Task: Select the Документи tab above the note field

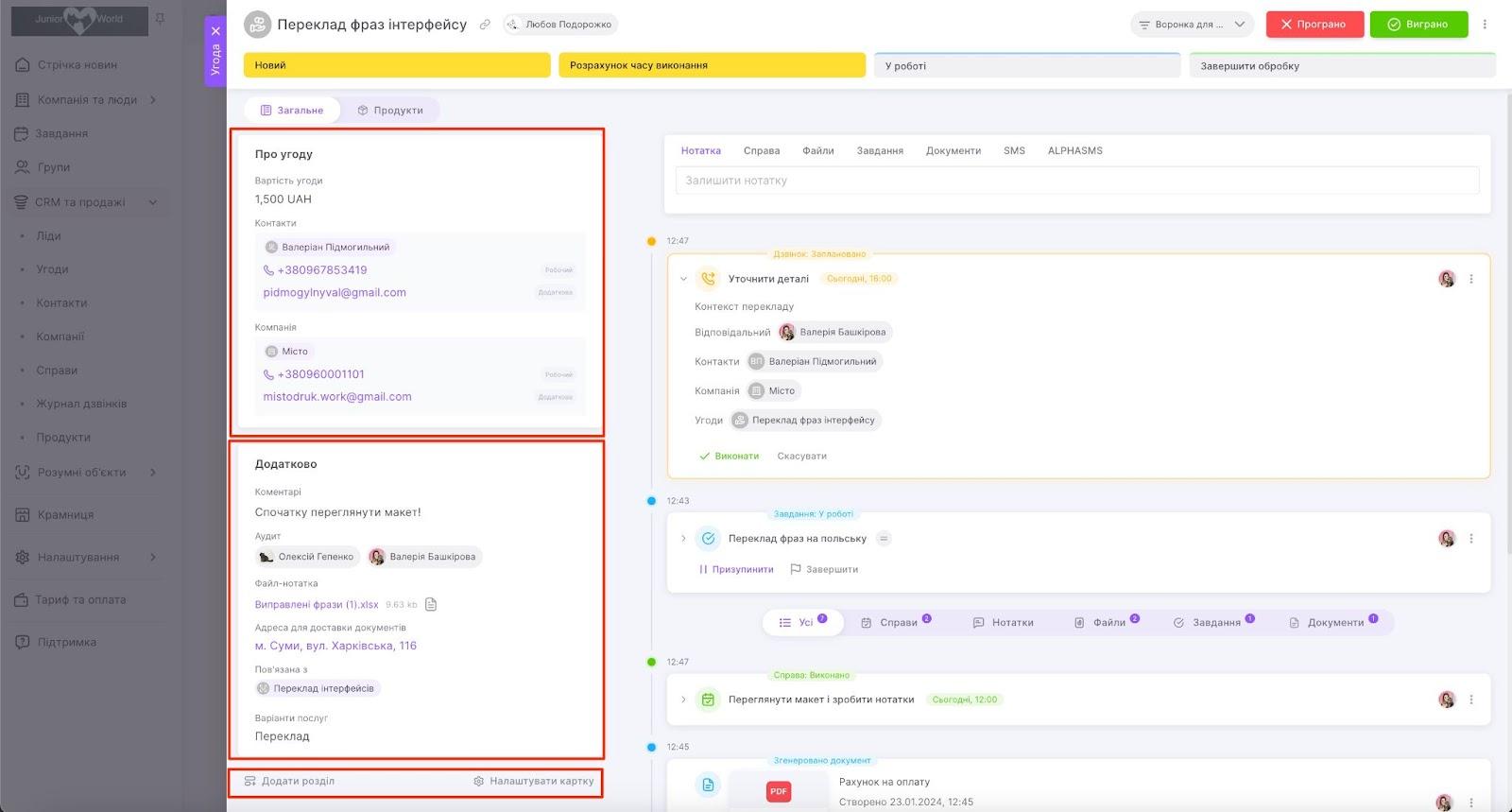Action: tap(954, 151)
